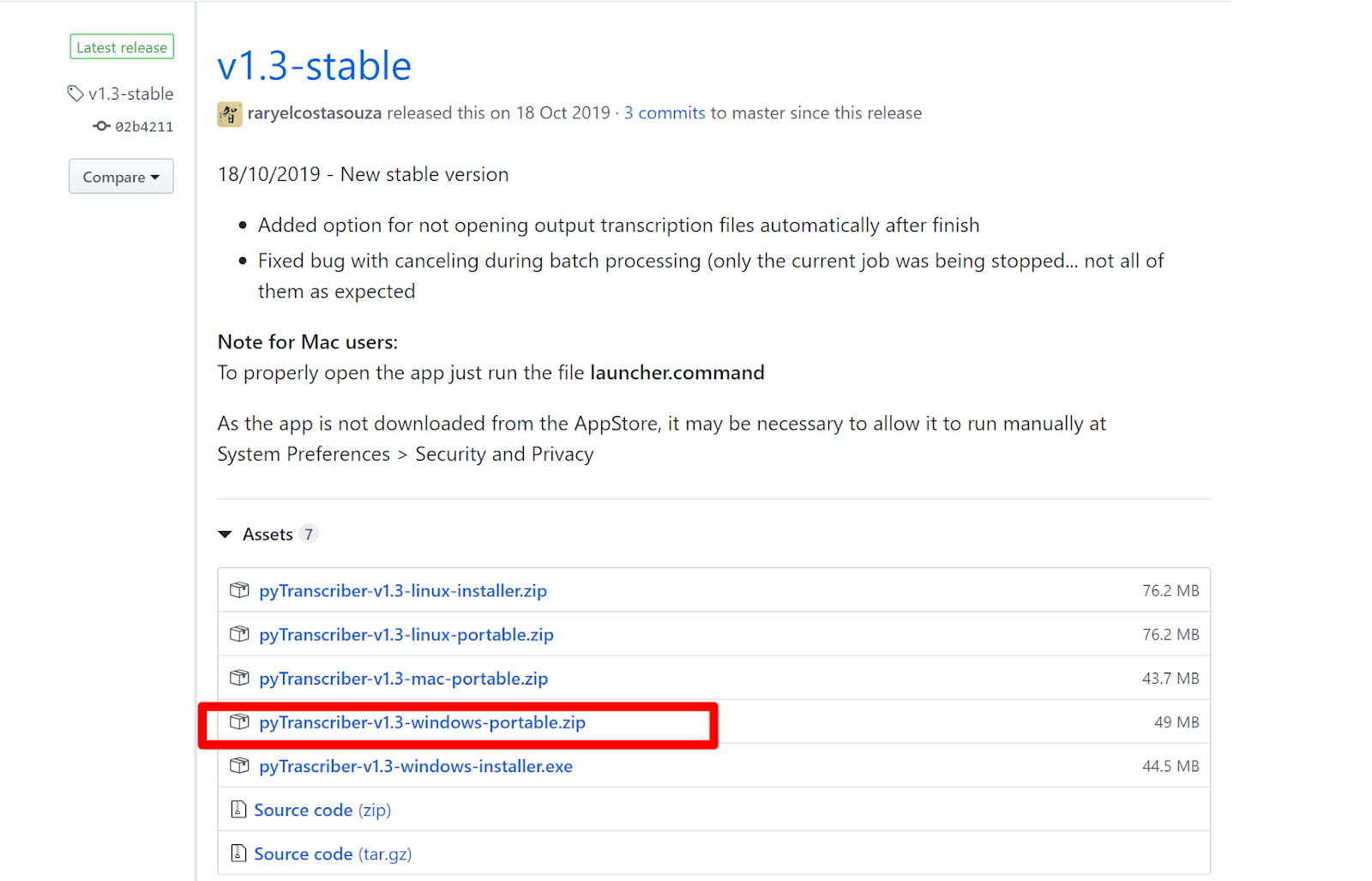Open the Compare dropdown
1372x881 pixels.
(x=121, y=176)
